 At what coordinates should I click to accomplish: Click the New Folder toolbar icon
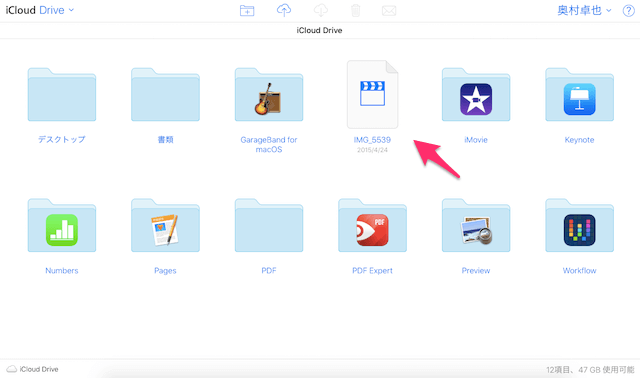pos(247,11)
